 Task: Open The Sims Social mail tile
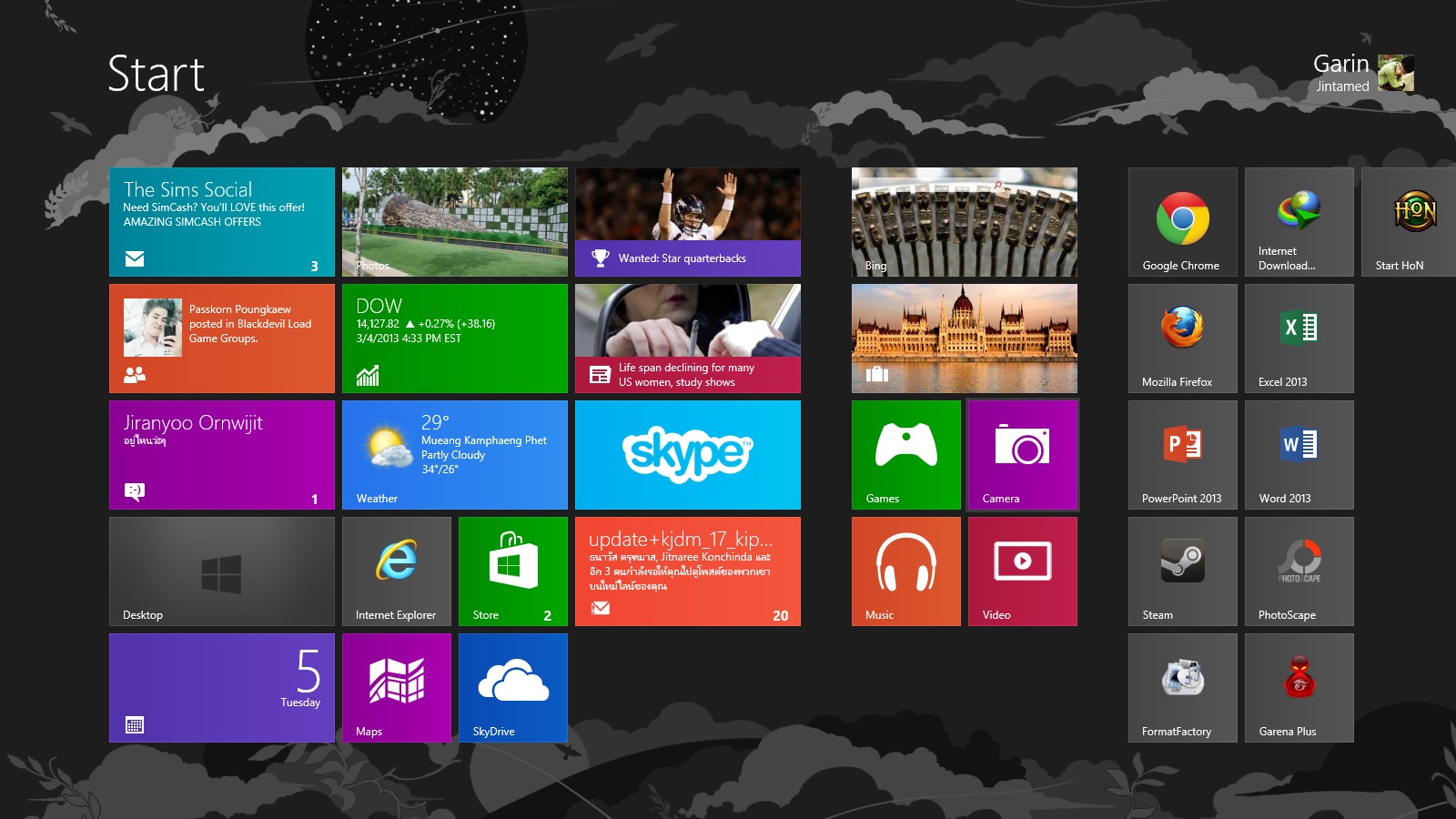click(x=222, y=222)
